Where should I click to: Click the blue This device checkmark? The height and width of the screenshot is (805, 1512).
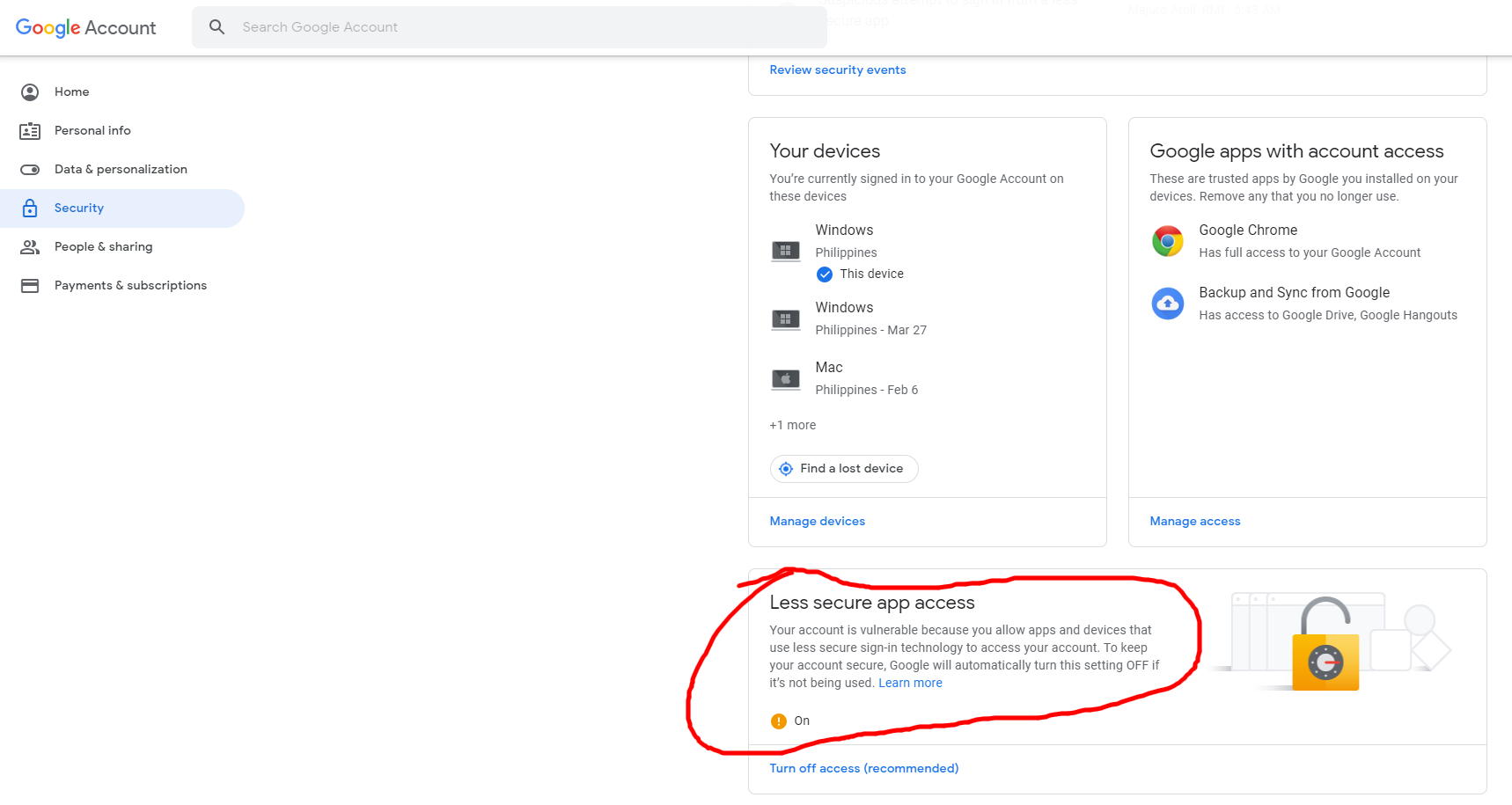click(x=825, y=274)
